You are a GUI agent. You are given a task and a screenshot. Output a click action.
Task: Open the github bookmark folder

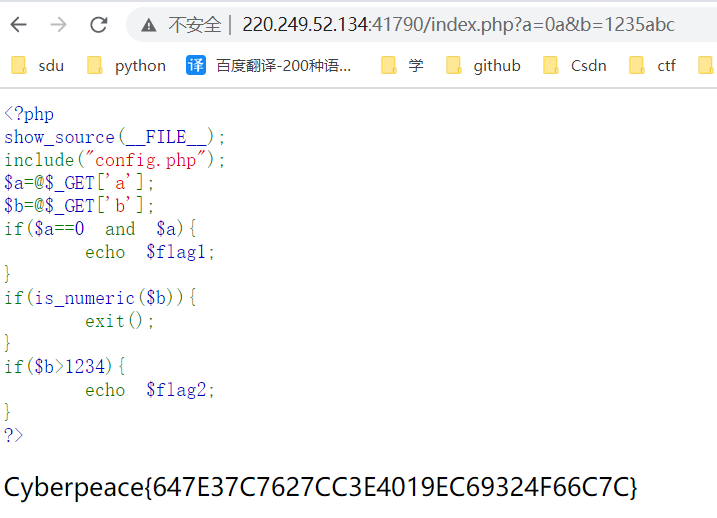[x=483, y=65]
